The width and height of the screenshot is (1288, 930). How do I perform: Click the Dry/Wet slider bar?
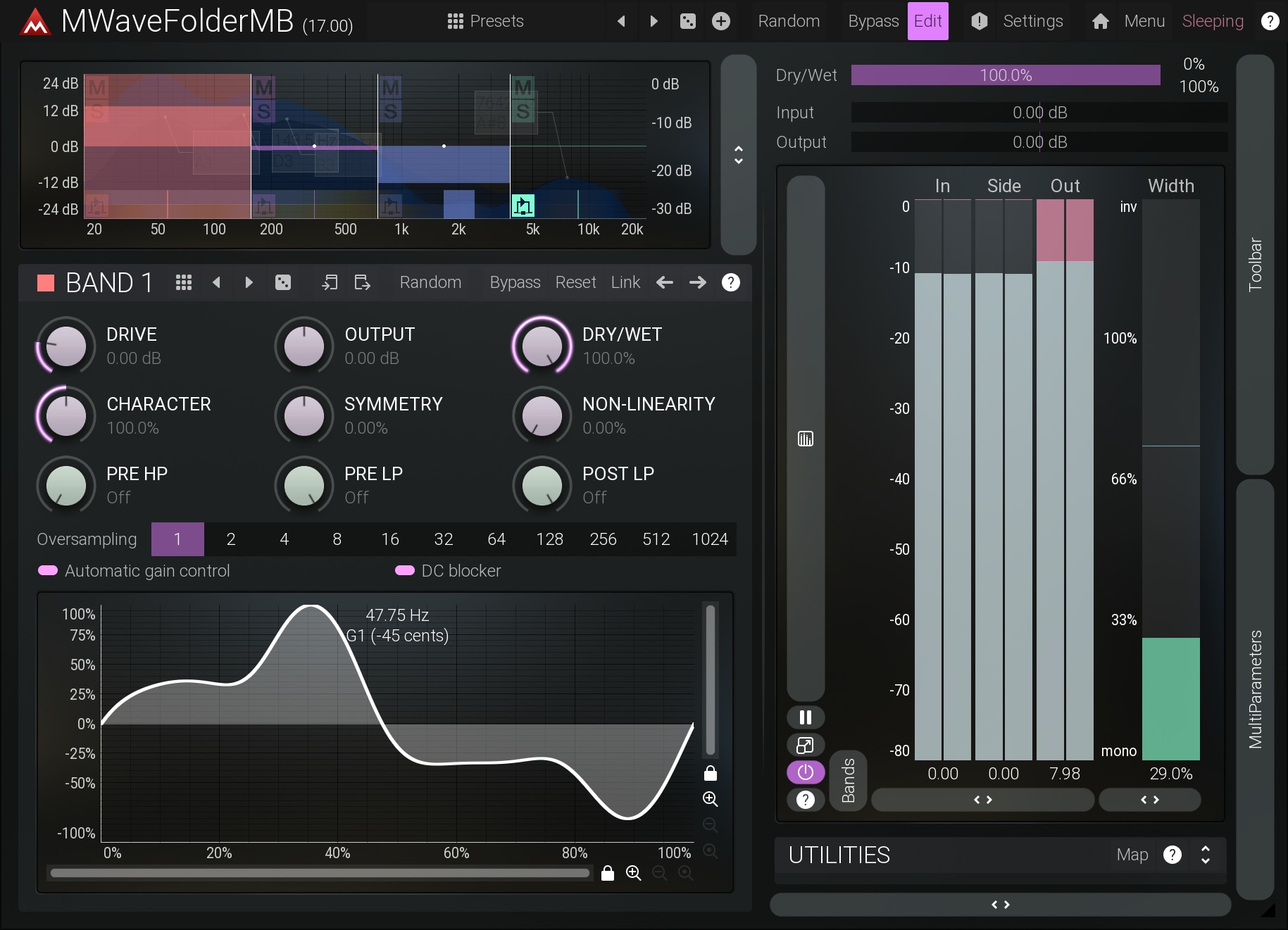1005,75
